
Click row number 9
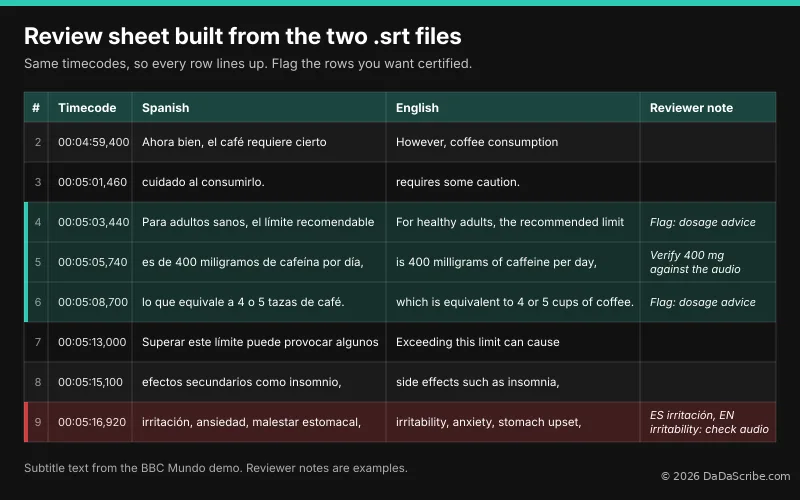coord(38,422)
